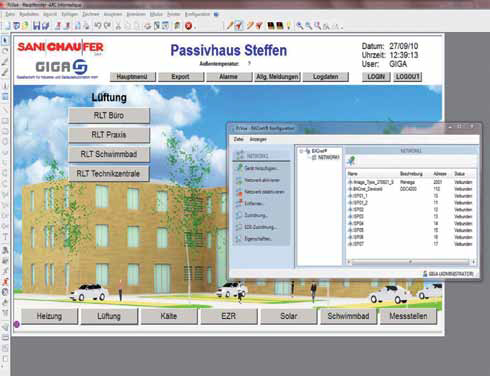Collapse the BACnet root tree node
Screen dimensions: 490x376
coord(301,151)
